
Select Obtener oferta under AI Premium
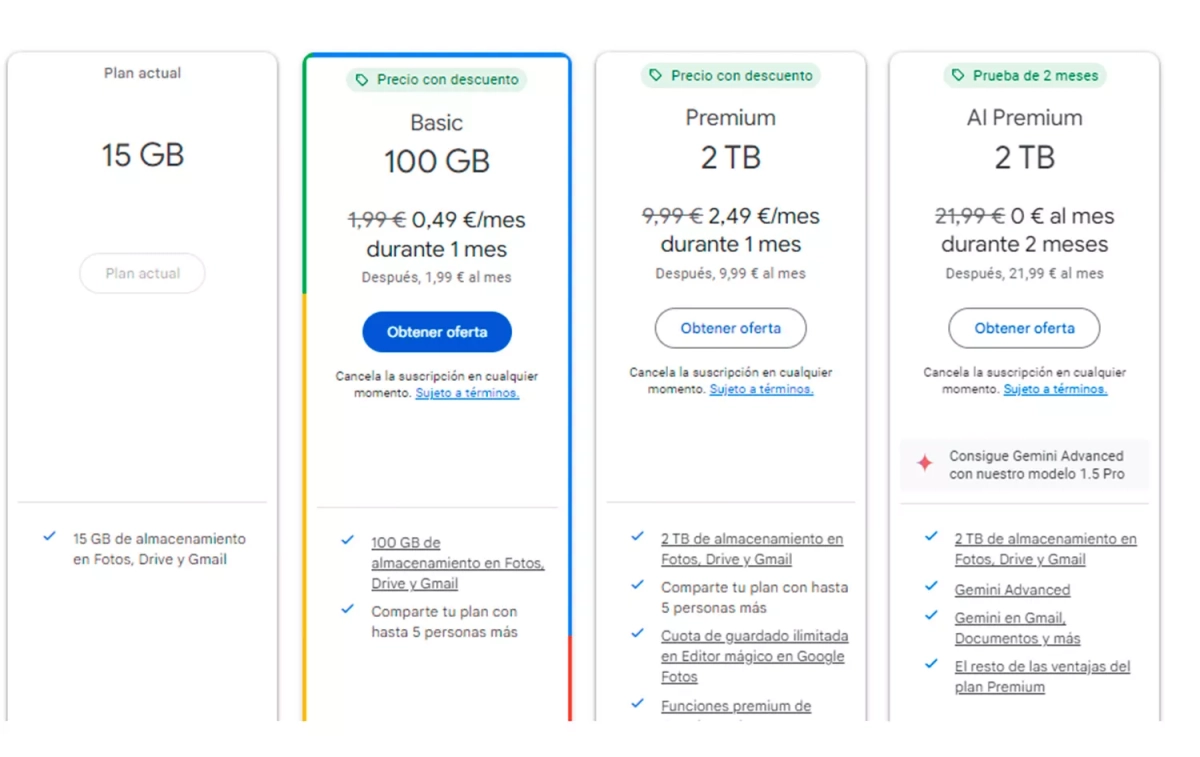coord(1024,328)
